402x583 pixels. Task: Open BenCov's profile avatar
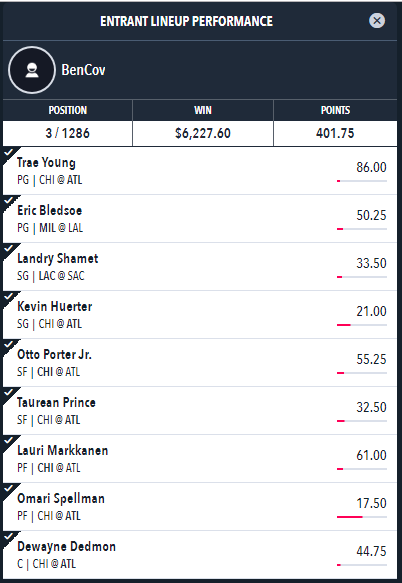pos(32,70)
